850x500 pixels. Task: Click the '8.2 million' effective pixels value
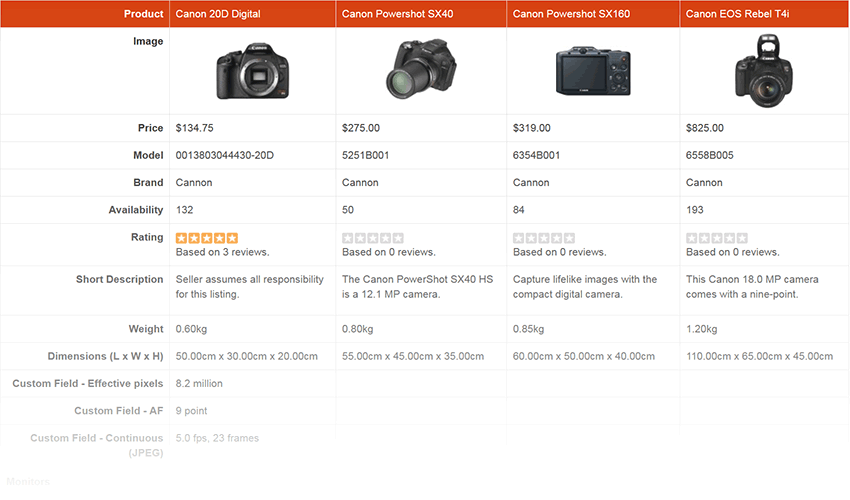pyautogui.click(x=199, y=383)
